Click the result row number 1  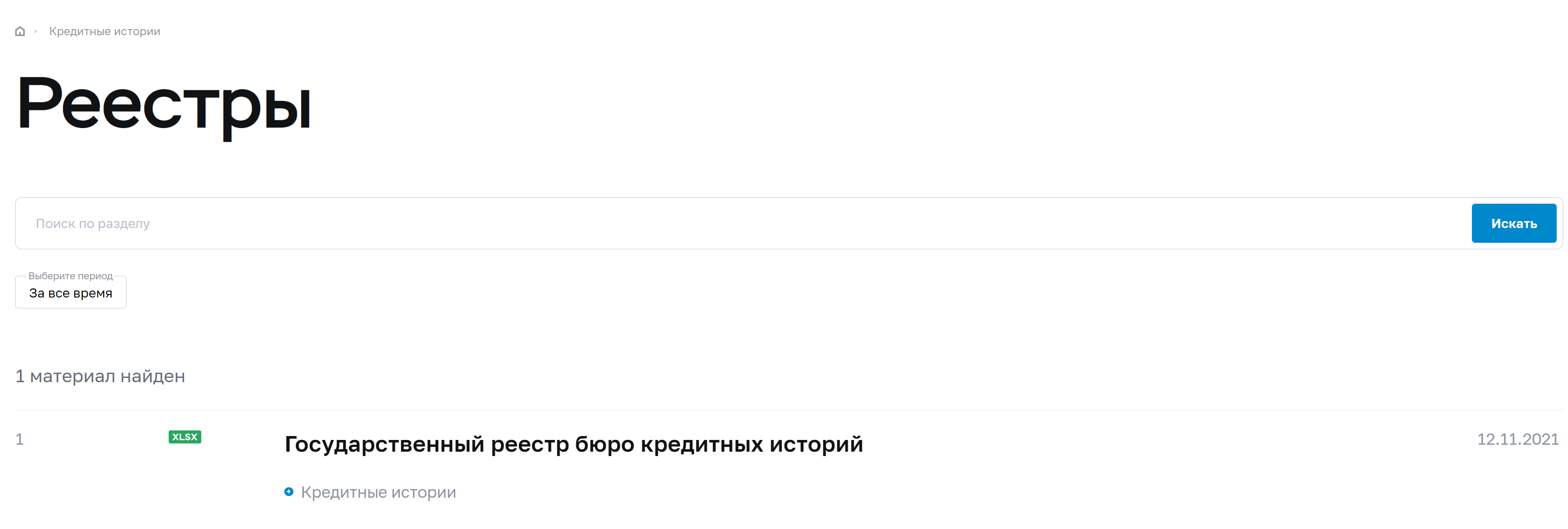[x=20, y=439]
